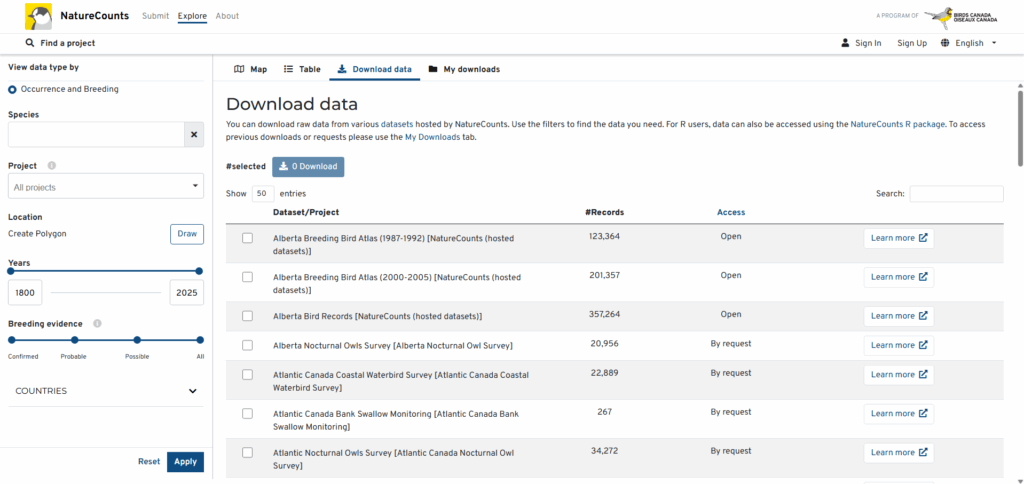Select Occurrence and Breeding radio button

[12, 89]
